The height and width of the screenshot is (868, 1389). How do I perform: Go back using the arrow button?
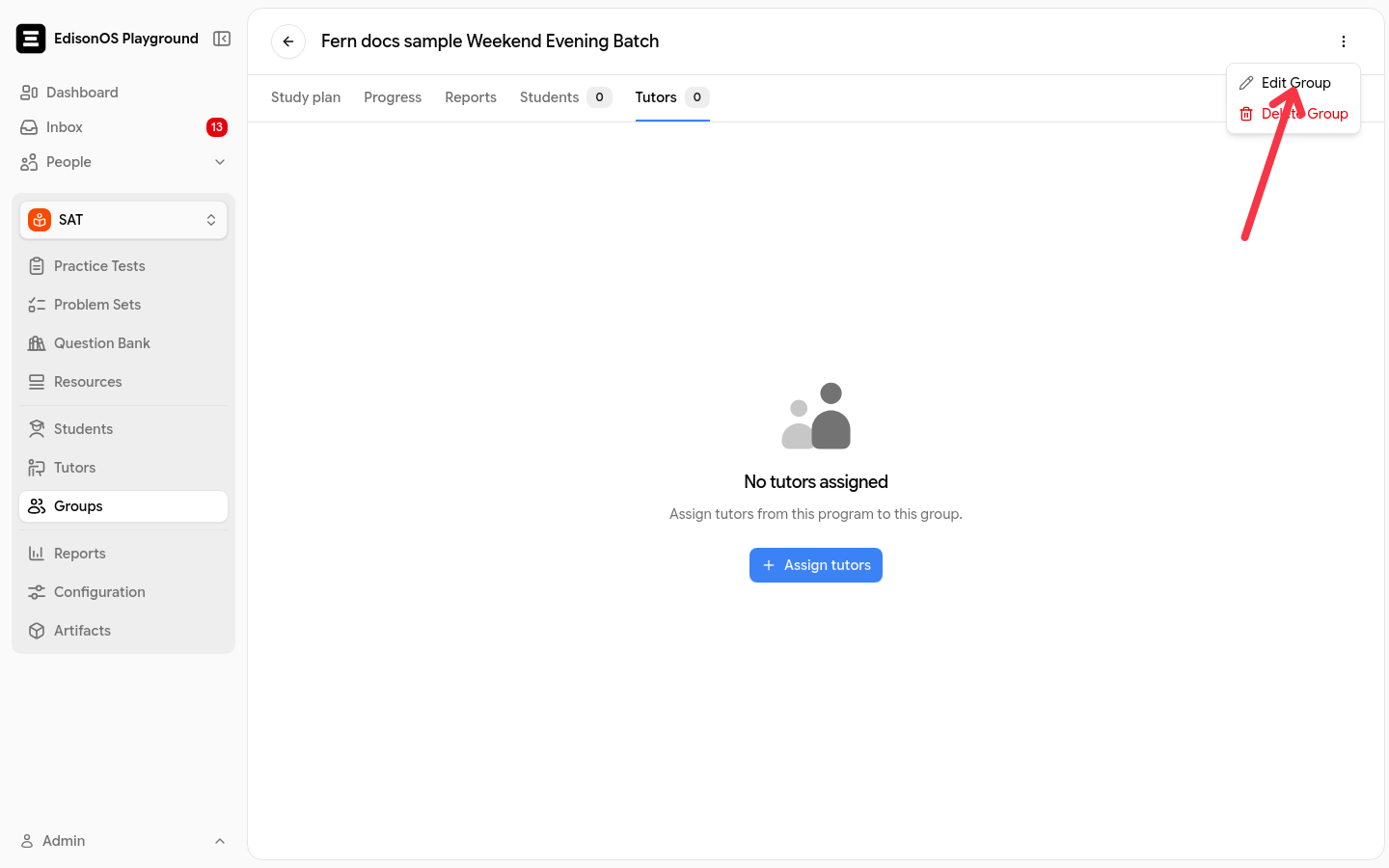tap(288, 41)
